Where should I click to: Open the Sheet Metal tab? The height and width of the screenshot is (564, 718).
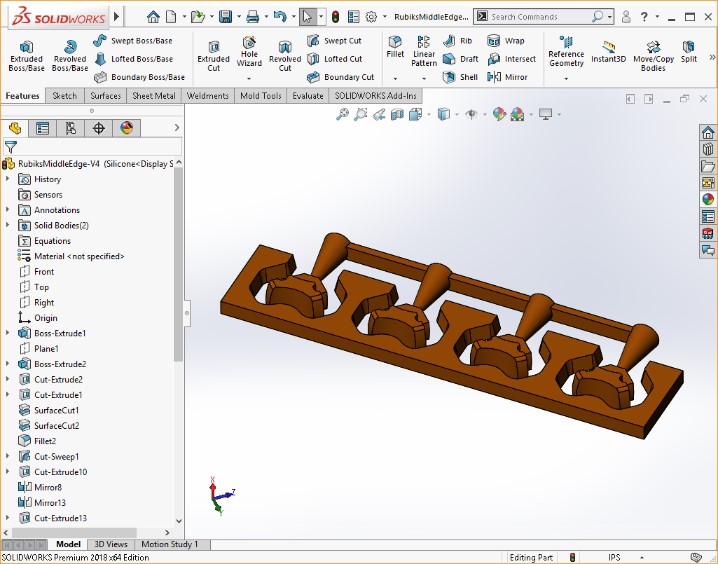(x=154, y=96)
